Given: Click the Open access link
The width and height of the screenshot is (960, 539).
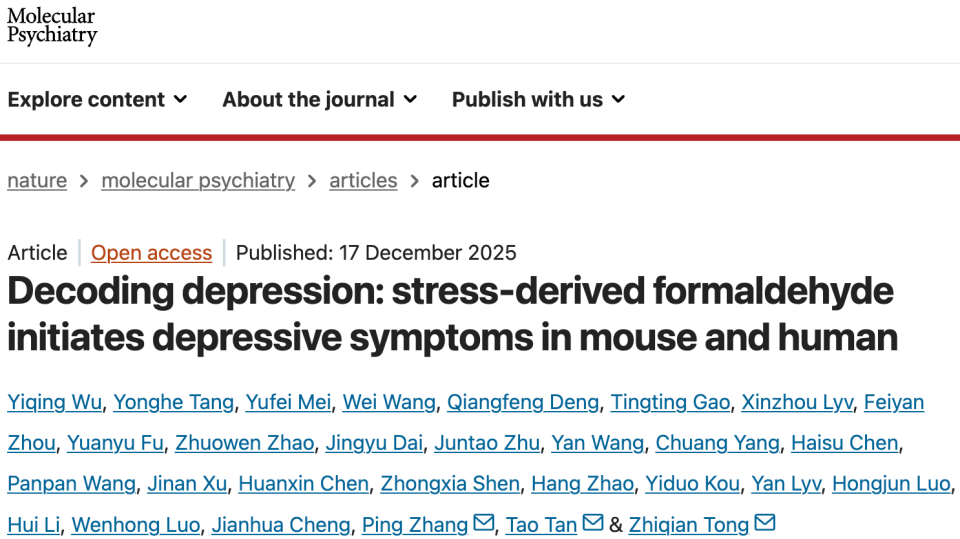Looking at the screenshot, I should pos(151,253).
